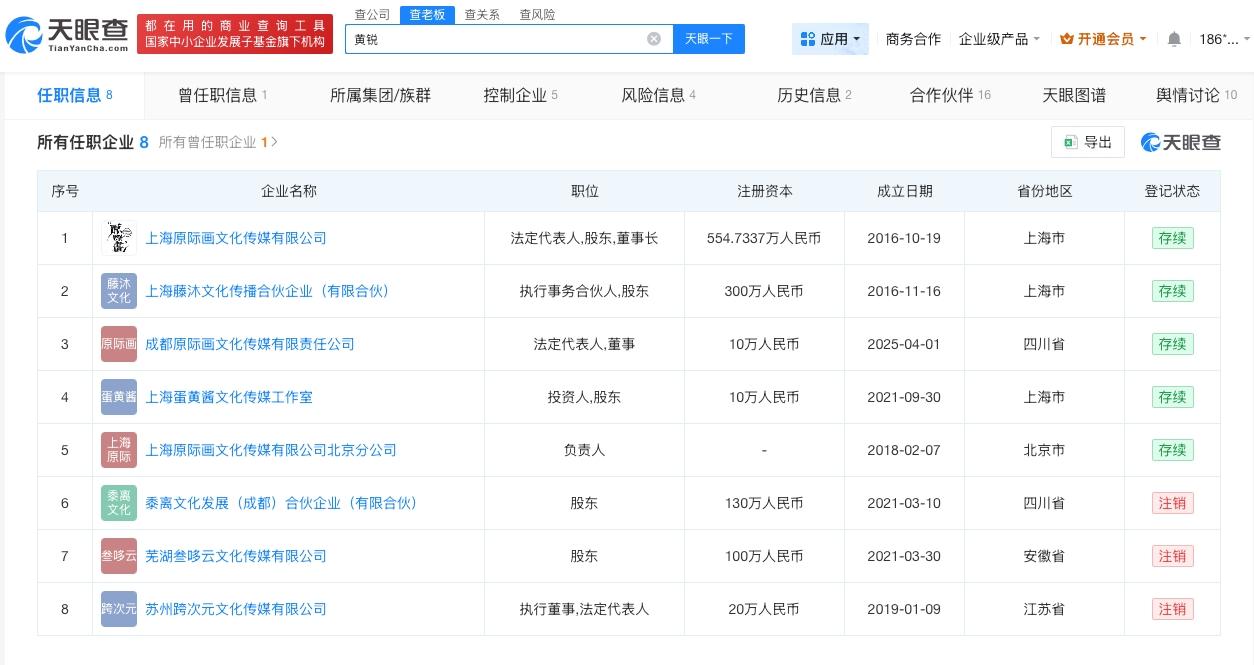The image size is (1254, 665).
Task: Open the 叁哆云 logo tile
Action: pyautogui.click(x=119, y=556)
